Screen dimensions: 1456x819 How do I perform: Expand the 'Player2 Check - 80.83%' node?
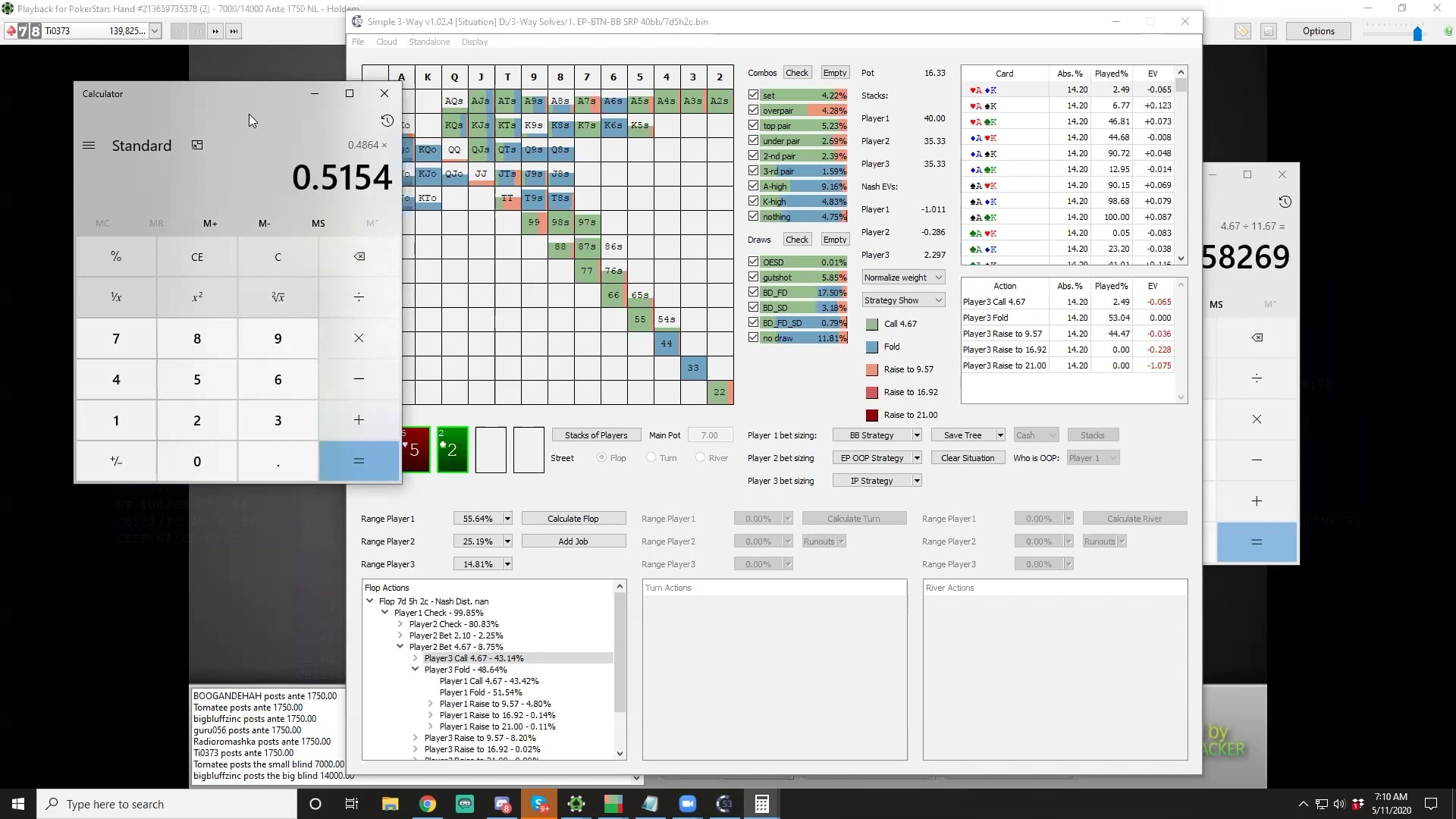click(401, 623)
